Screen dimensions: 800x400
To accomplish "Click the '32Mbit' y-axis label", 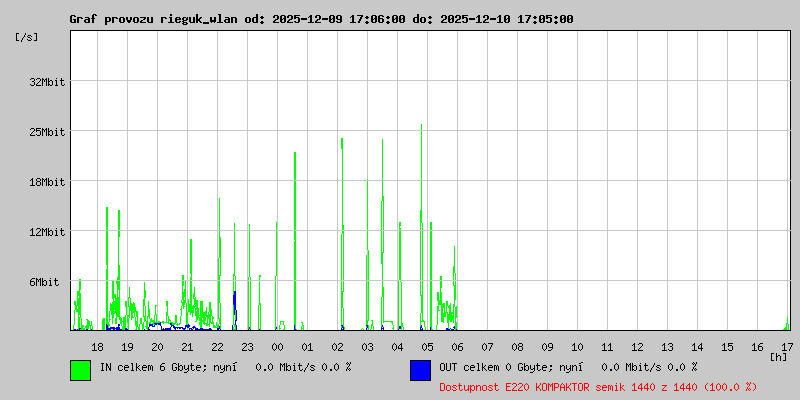I will (47, 82).
